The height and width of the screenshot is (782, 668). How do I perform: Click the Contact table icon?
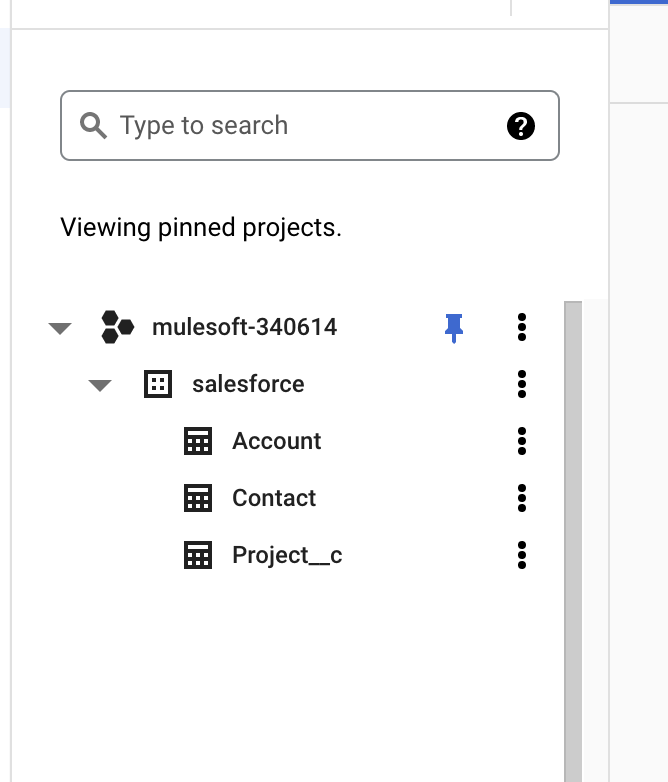pos(198,498)
